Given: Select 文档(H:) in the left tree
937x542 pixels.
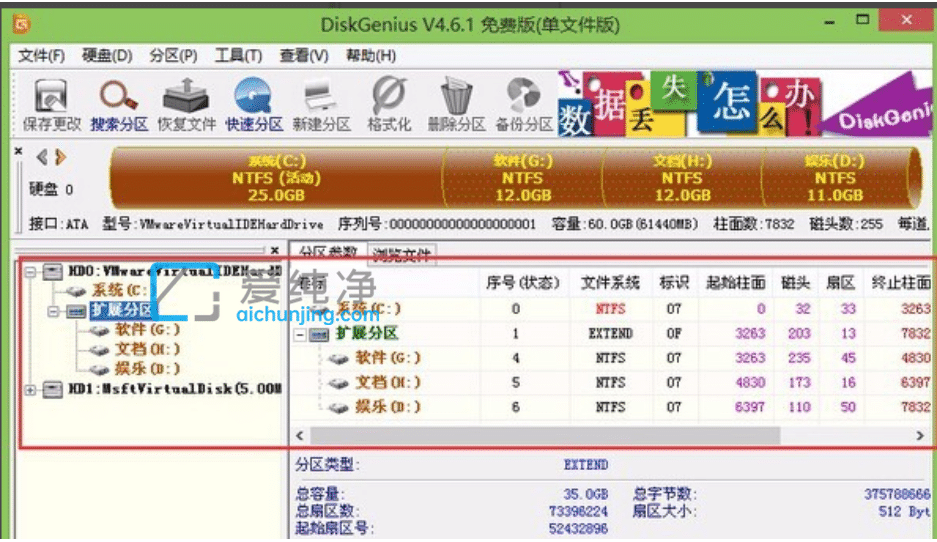Looking at the screenshot, I should tap(147, 349).
